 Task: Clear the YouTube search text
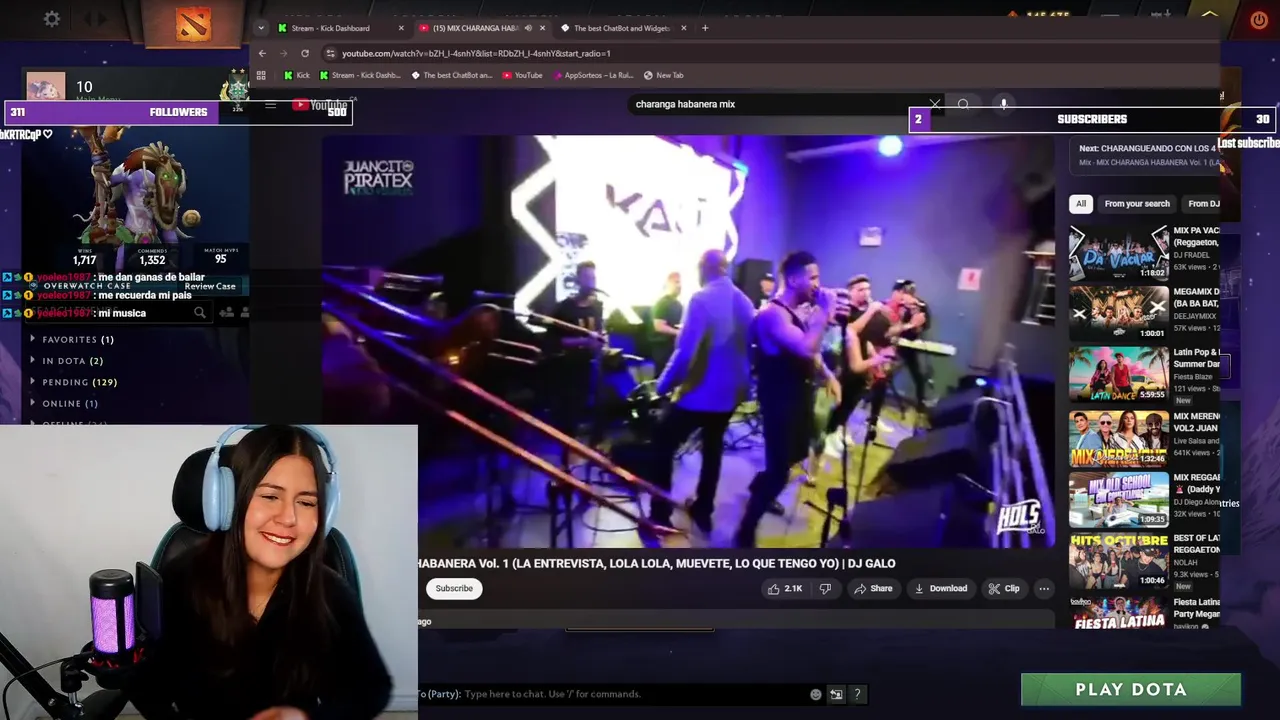[935, 104]
